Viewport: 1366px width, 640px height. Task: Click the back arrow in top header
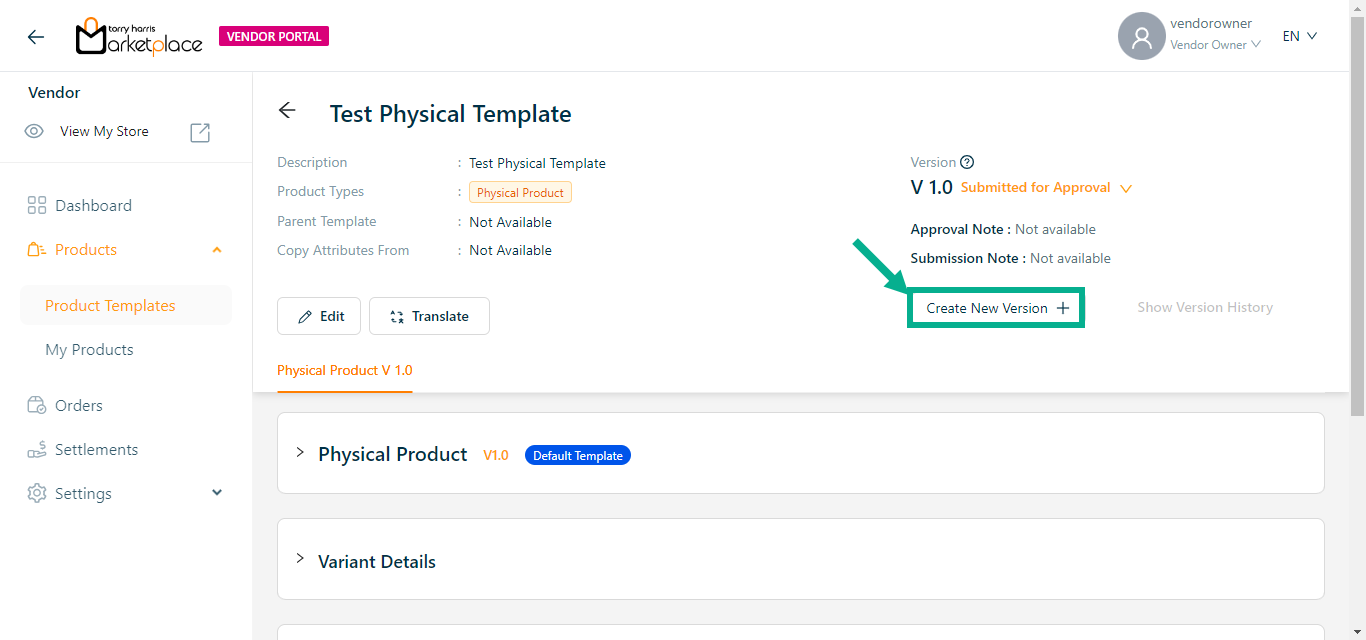(36, 37)
